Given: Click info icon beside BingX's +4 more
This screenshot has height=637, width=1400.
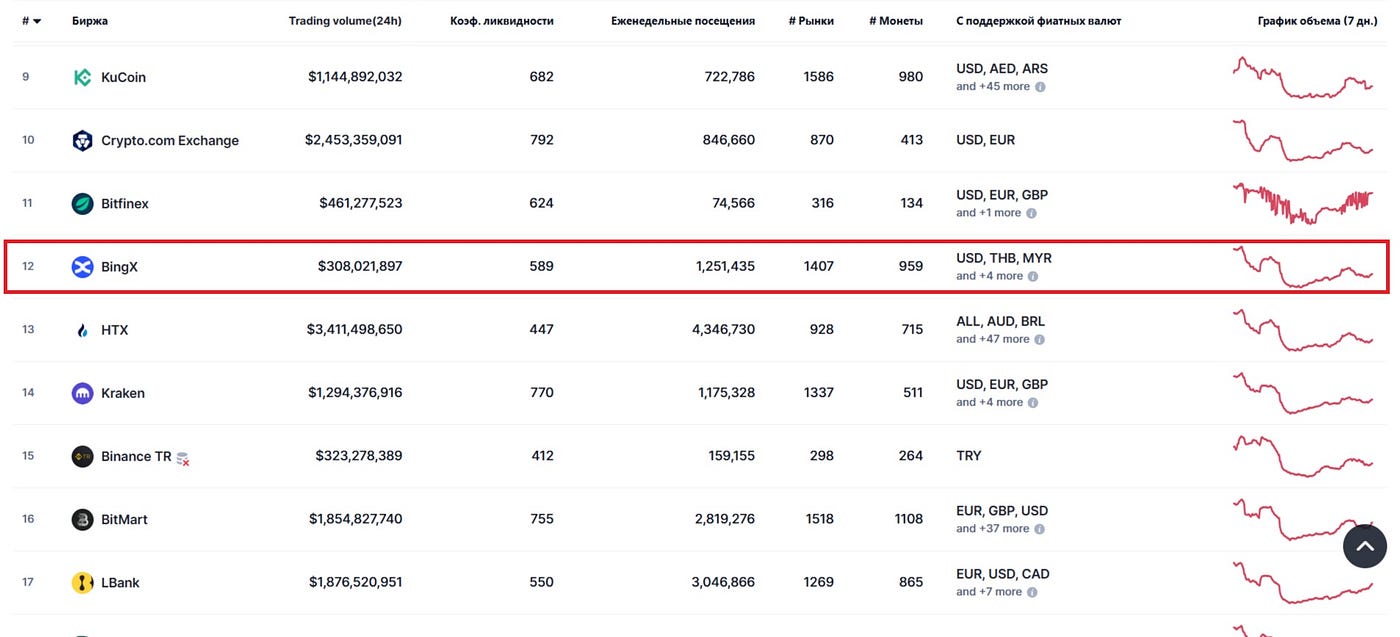Looking at the screenshot, I should coord(1034,276).
